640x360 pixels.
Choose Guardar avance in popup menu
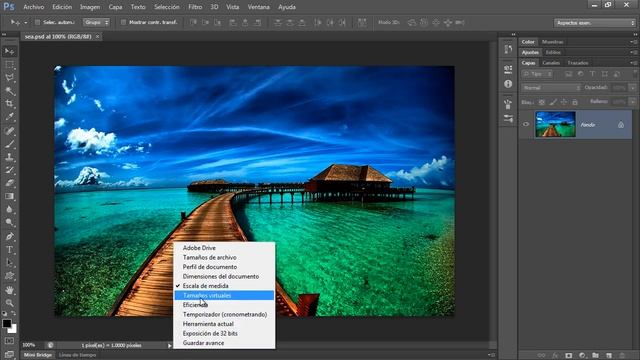(224, 343)
